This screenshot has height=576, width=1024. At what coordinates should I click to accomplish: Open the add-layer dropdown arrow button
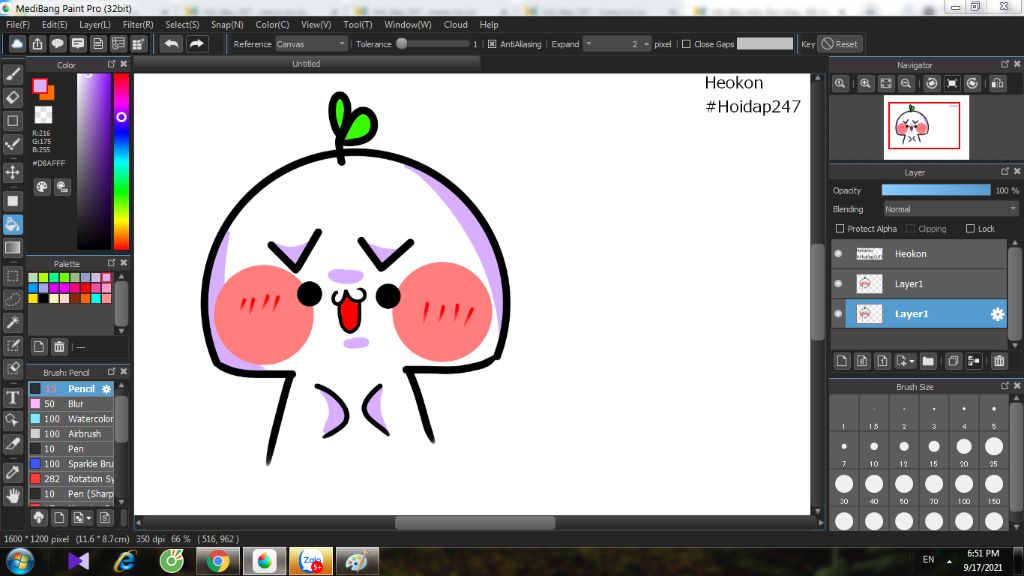905,361
